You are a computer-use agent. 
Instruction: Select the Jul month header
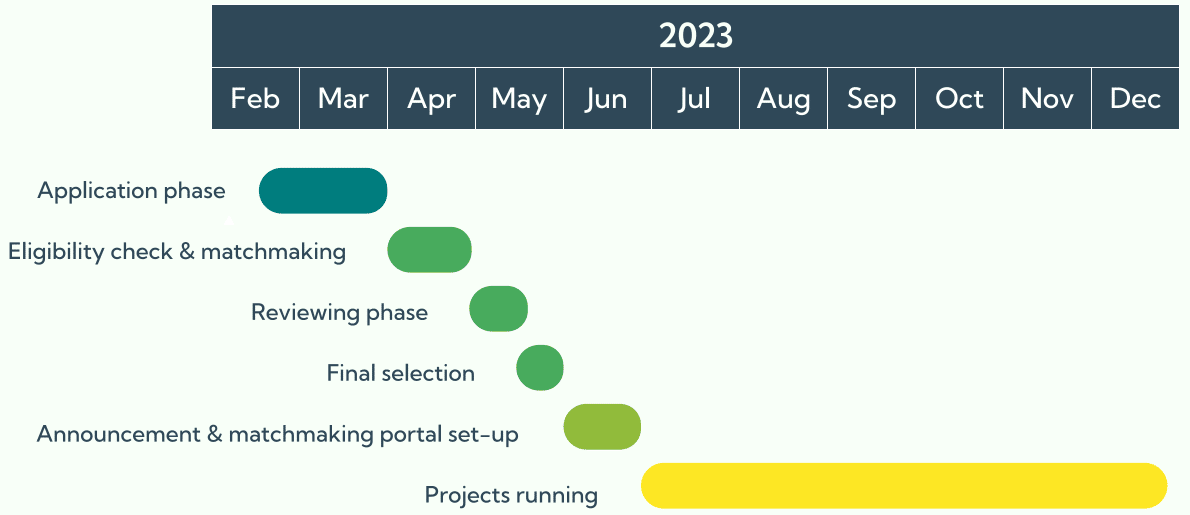695,99
